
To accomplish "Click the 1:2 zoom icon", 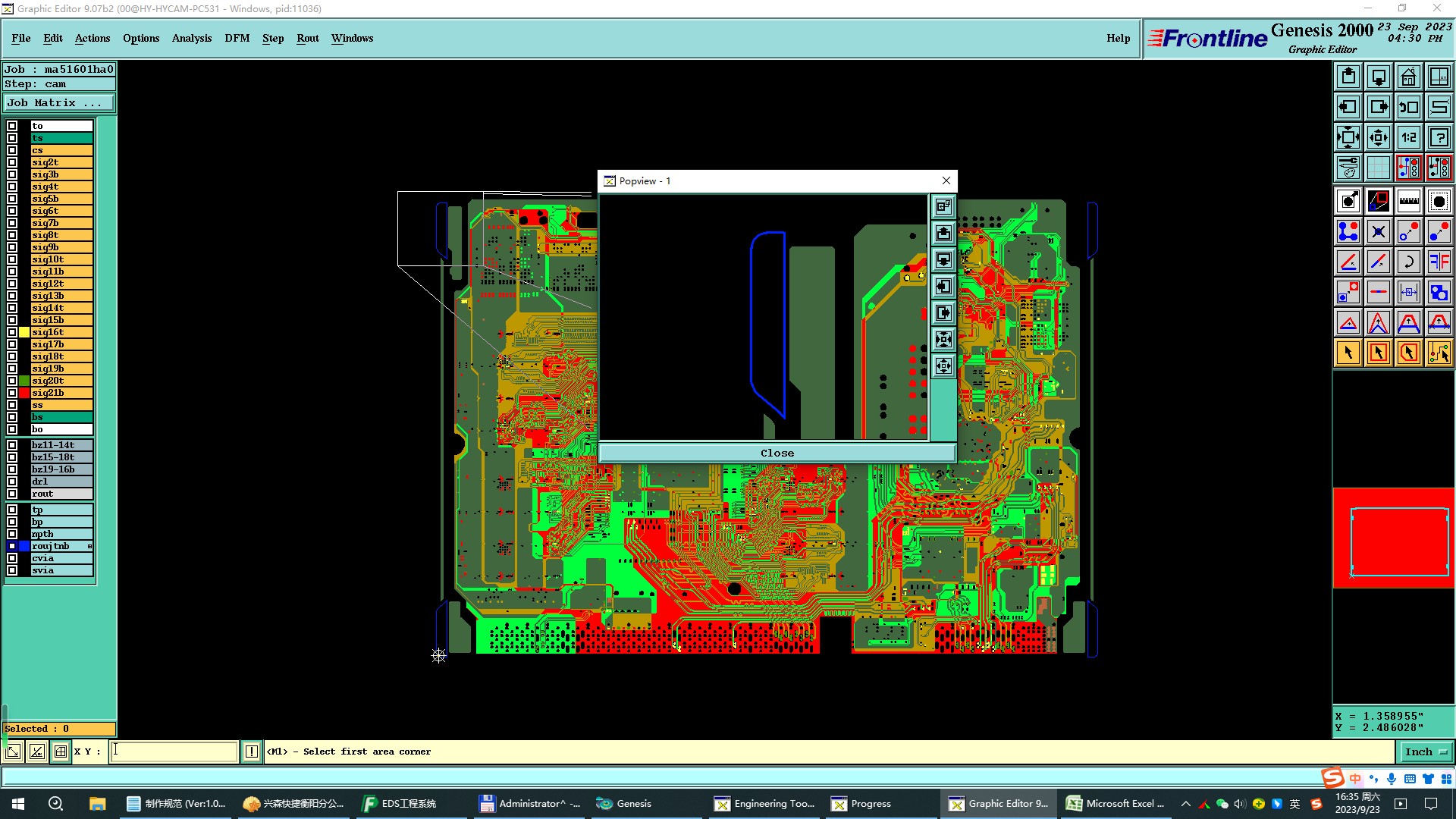I will click(x=1408, y=137).
